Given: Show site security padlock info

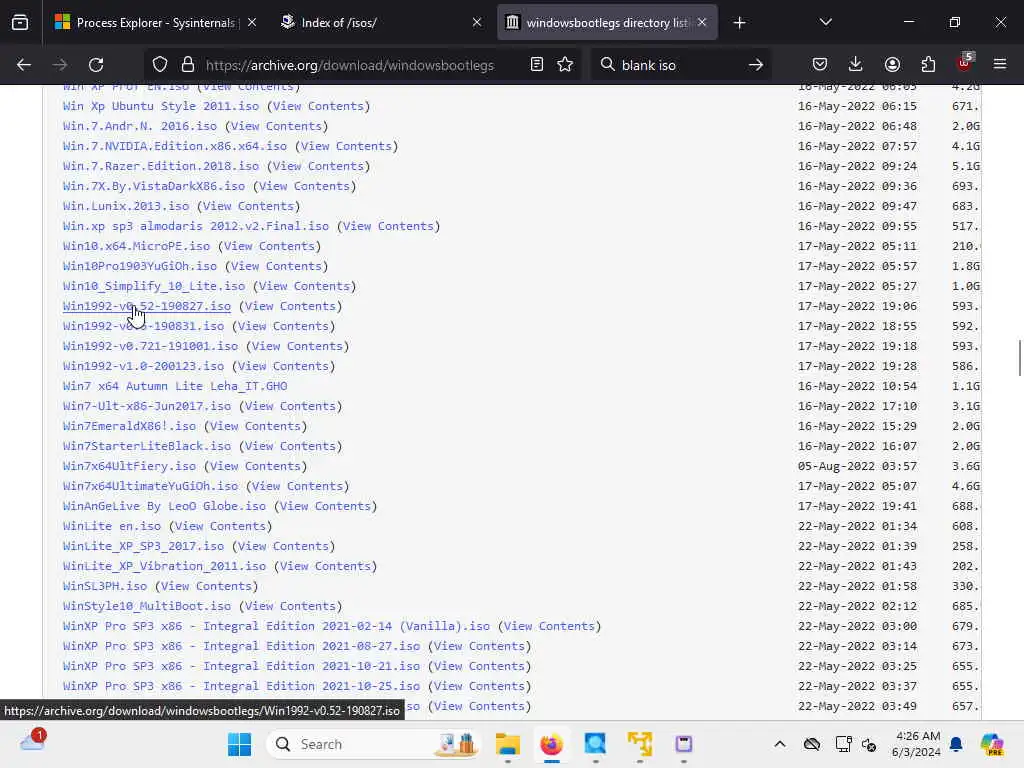Looking at the screenshot, I should click(188, 65).
